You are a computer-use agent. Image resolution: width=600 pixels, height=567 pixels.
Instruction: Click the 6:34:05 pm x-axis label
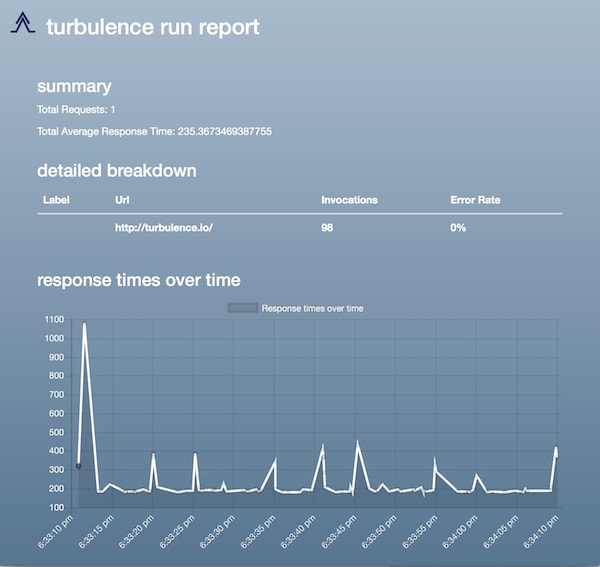tap(500, 532)
